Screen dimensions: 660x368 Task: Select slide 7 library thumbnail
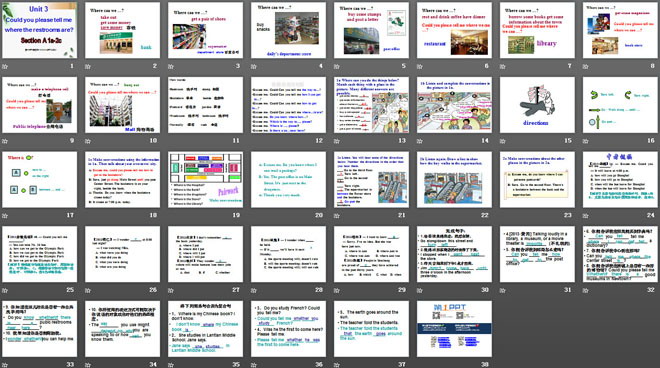(x=537, y=30)
